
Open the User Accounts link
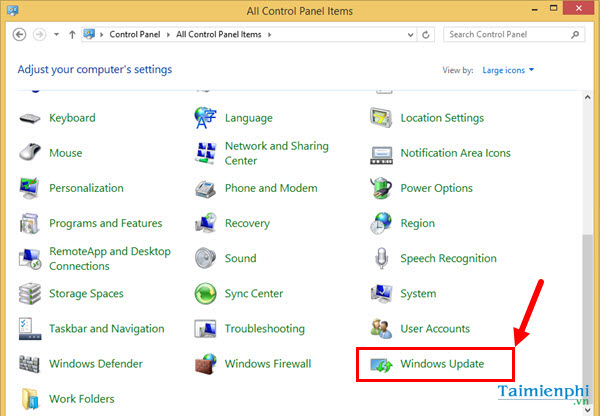click(x=435, y=329)
